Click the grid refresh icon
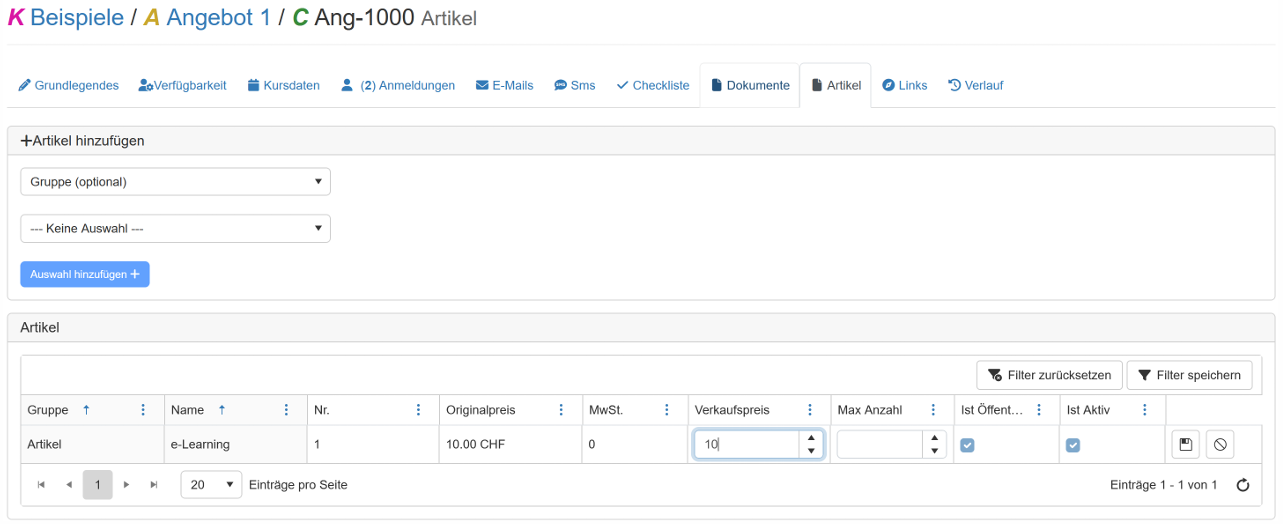This screenshot has width=1283, height=524. coord(1243,485)
